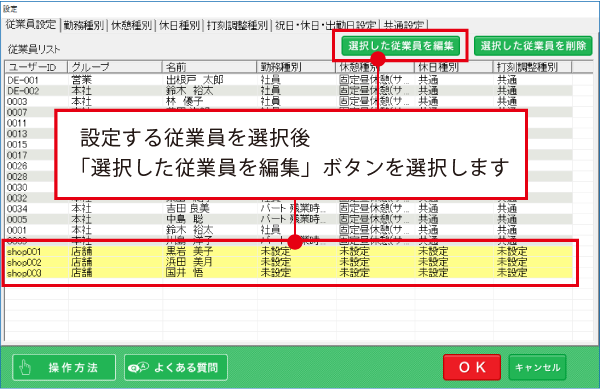
Task: Select employee row 0005
Action: point(289,219)
